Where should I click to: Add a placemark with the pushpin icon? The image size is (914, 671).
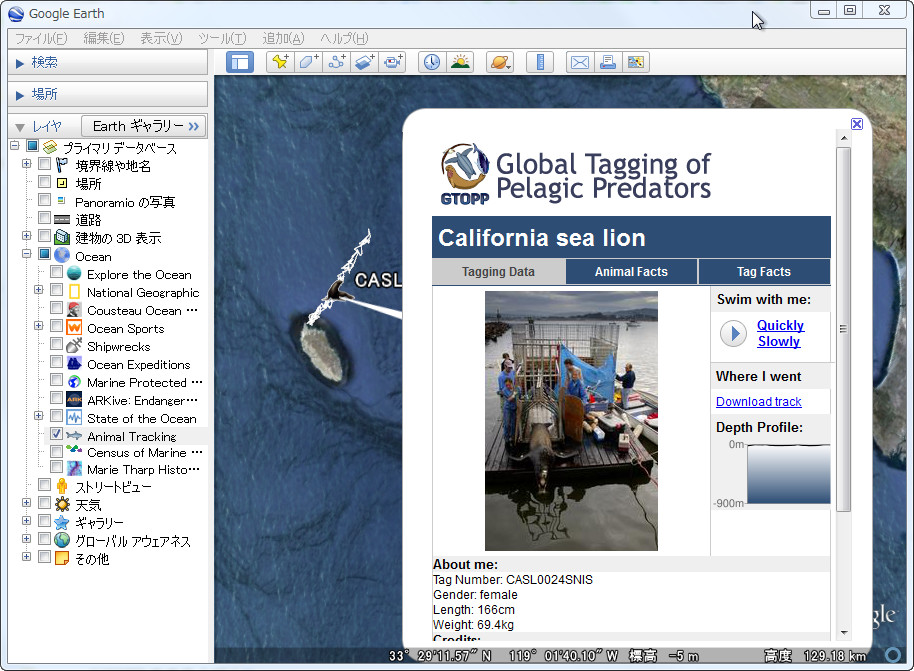[x=280, y=62]
